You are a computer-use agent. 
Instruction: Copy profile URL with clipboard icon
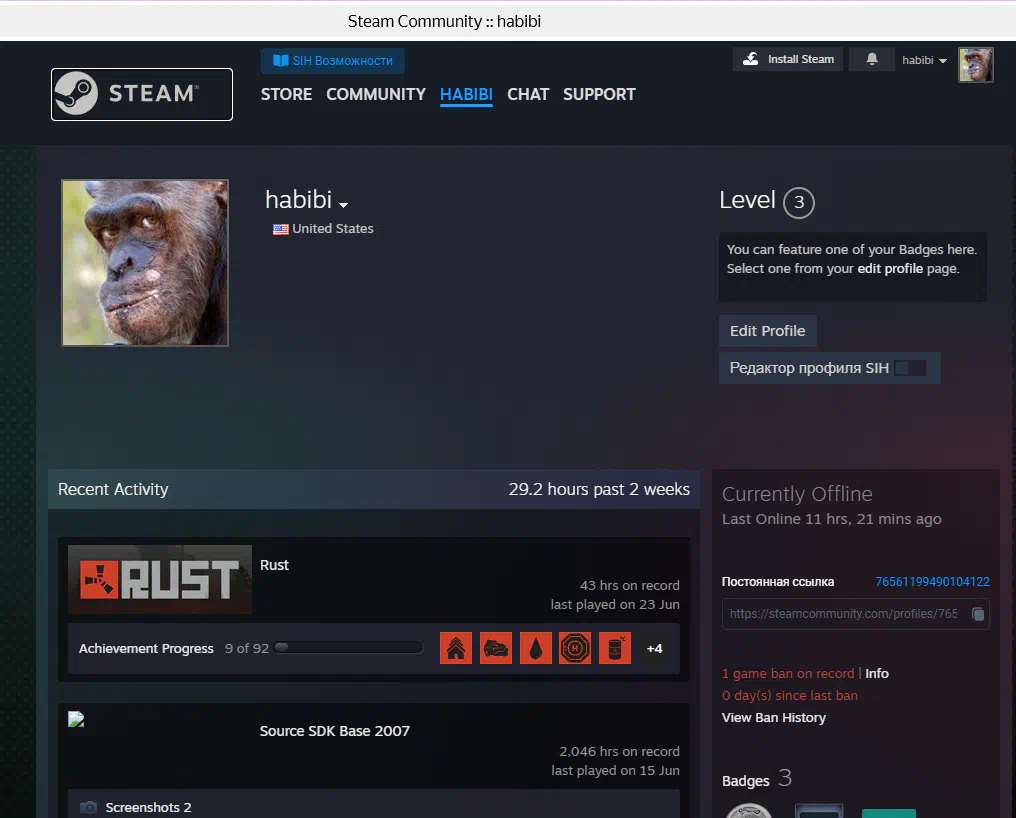click(978, 614)
